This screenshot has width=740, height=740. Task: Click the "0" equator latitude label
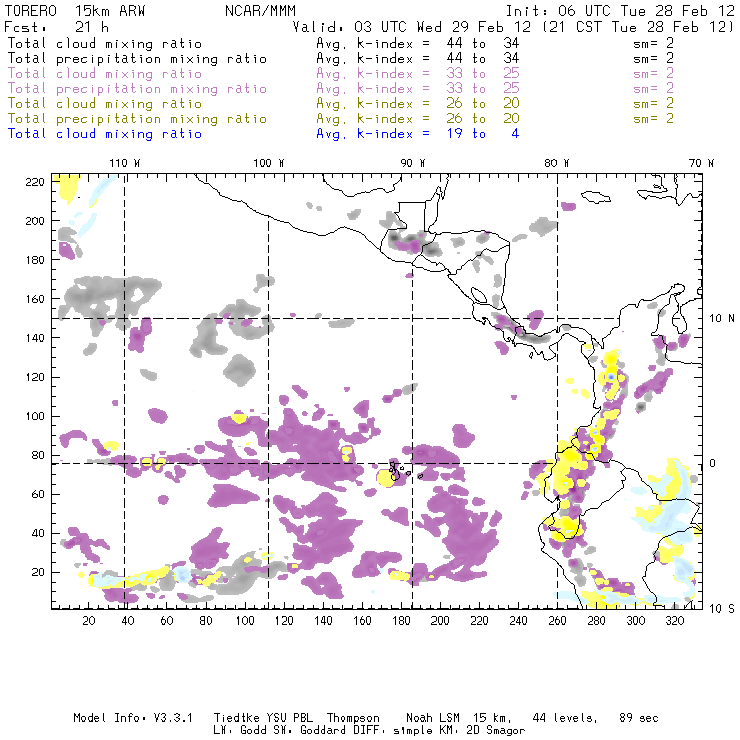[712, 463]
